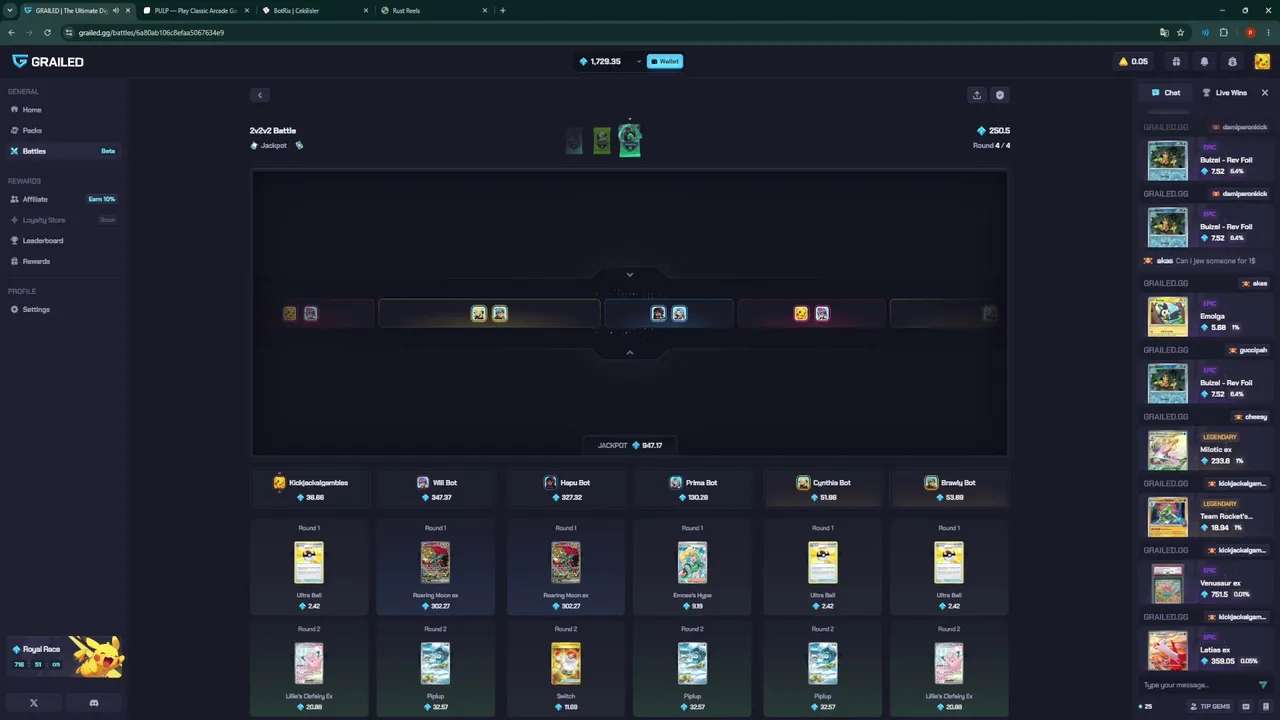Select the highlighted green pack above the reel
This screenshot has height=720, width=1280.
tap(629, 140)
